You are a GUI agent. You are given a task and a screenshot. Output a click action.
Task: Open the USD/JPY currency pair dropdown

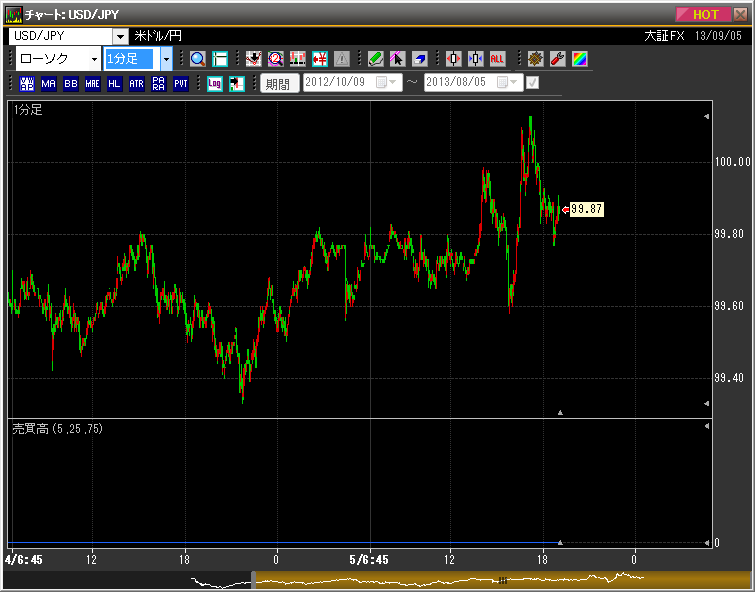pyautogui.click(x=121, y=37)
